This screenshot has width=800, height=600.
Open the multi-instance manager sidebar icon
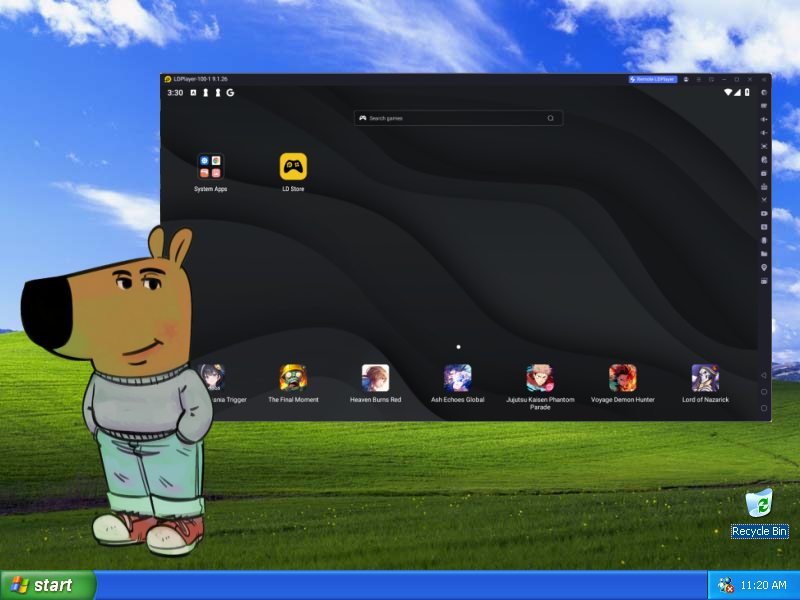[764, 173]
